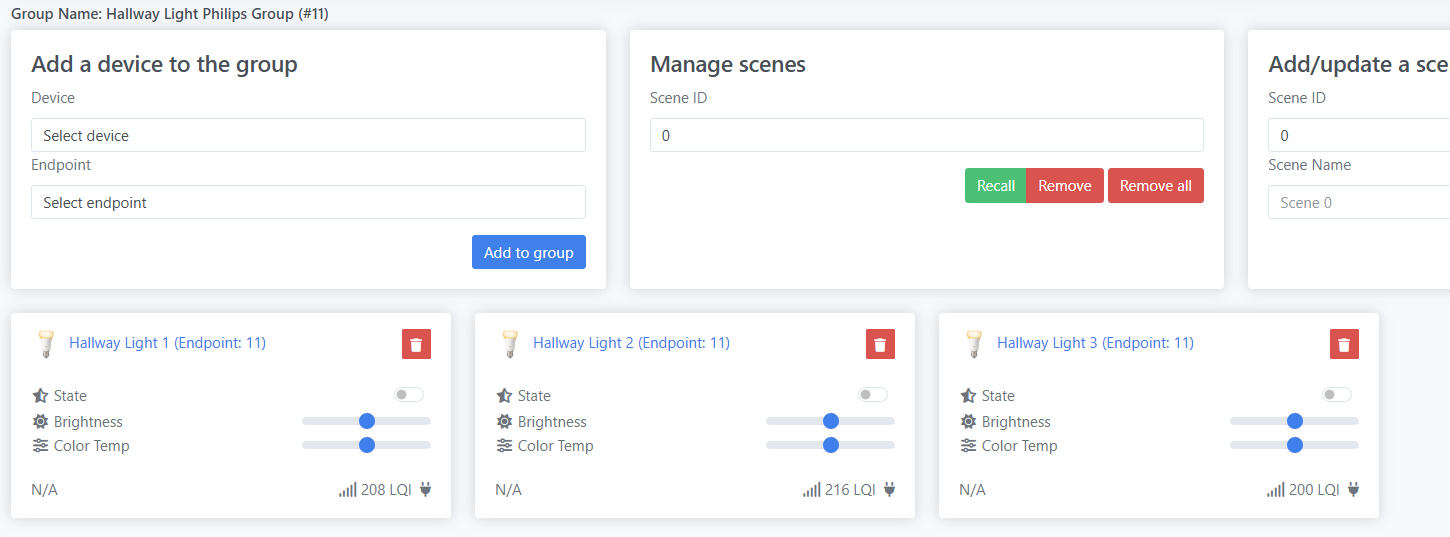The width and height of the screenshot is (1450, 537).
Task: Click the Add to group button
Action: click(x=529, y=253)
